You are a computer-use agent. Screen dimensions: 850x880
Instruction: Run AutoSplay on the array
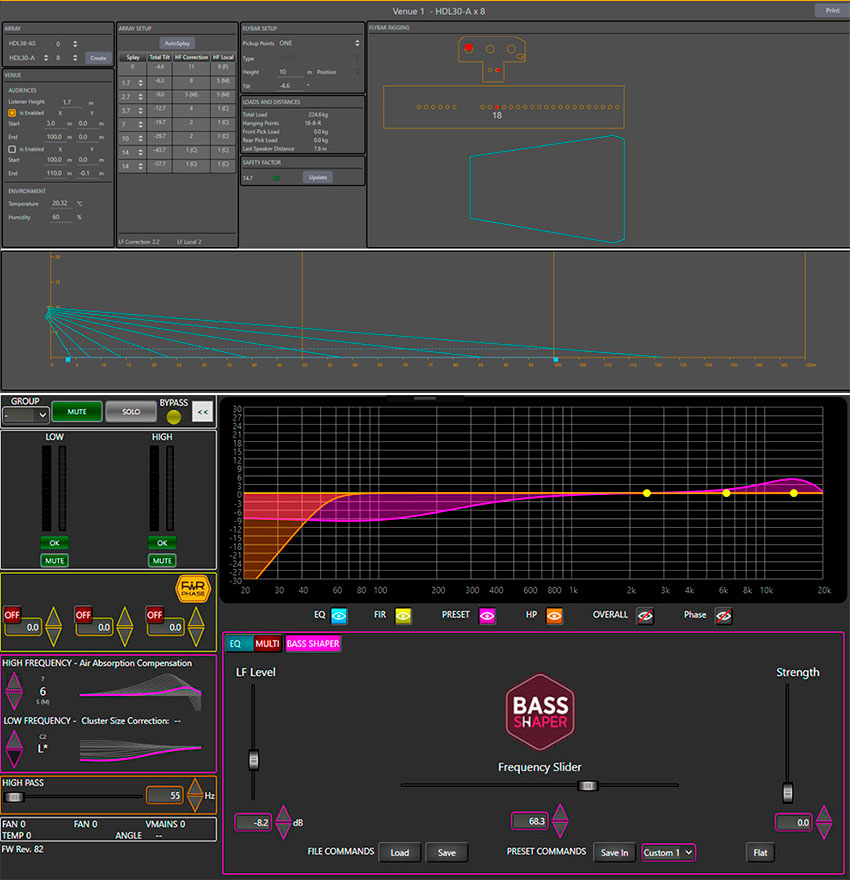[177, 43]
